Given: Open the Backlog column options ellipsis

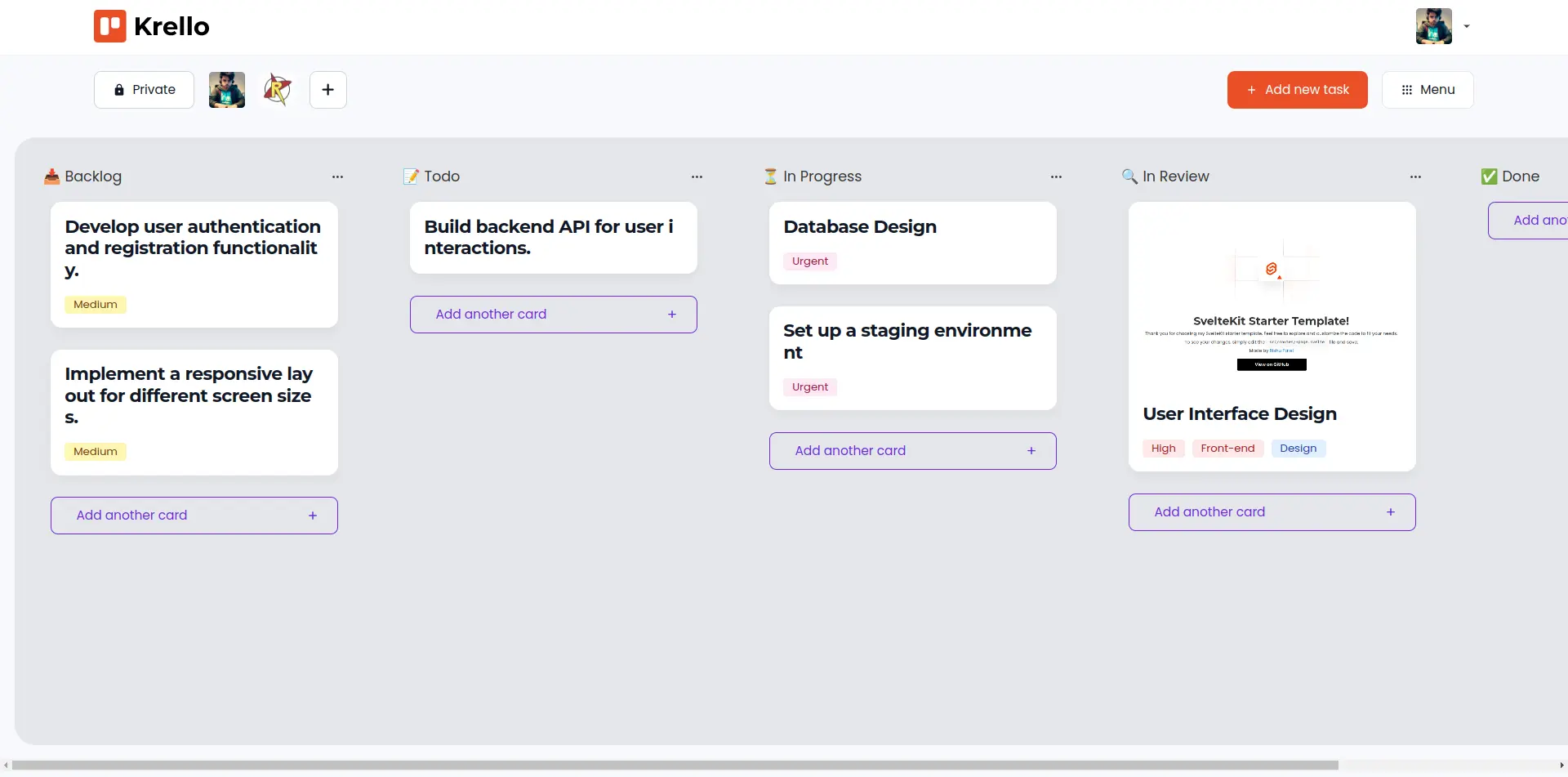Looking at the screenshot, I should pyautogui.click(x=337, y=176).
